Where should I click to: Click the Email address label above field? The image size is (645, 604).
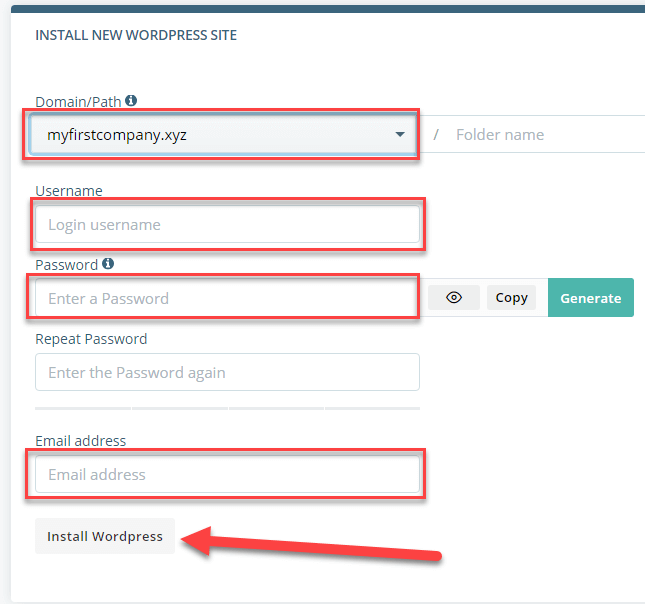[x=81, y=441]
